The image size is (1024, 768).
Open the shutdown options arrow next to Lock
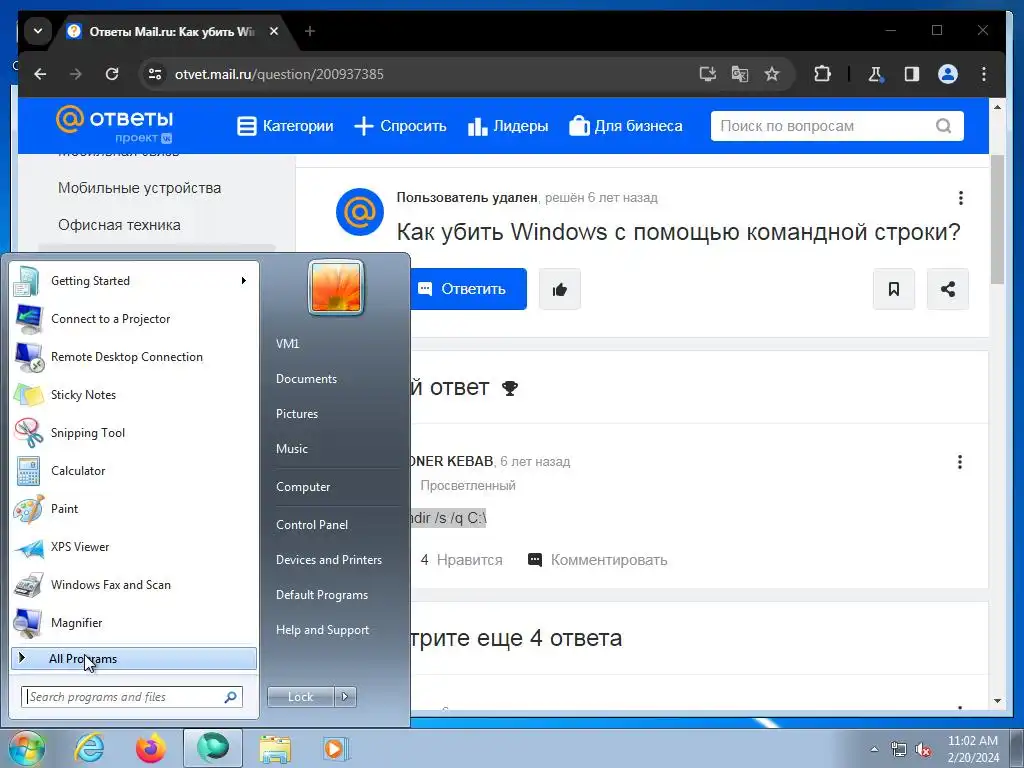click(x=345, y=697)
